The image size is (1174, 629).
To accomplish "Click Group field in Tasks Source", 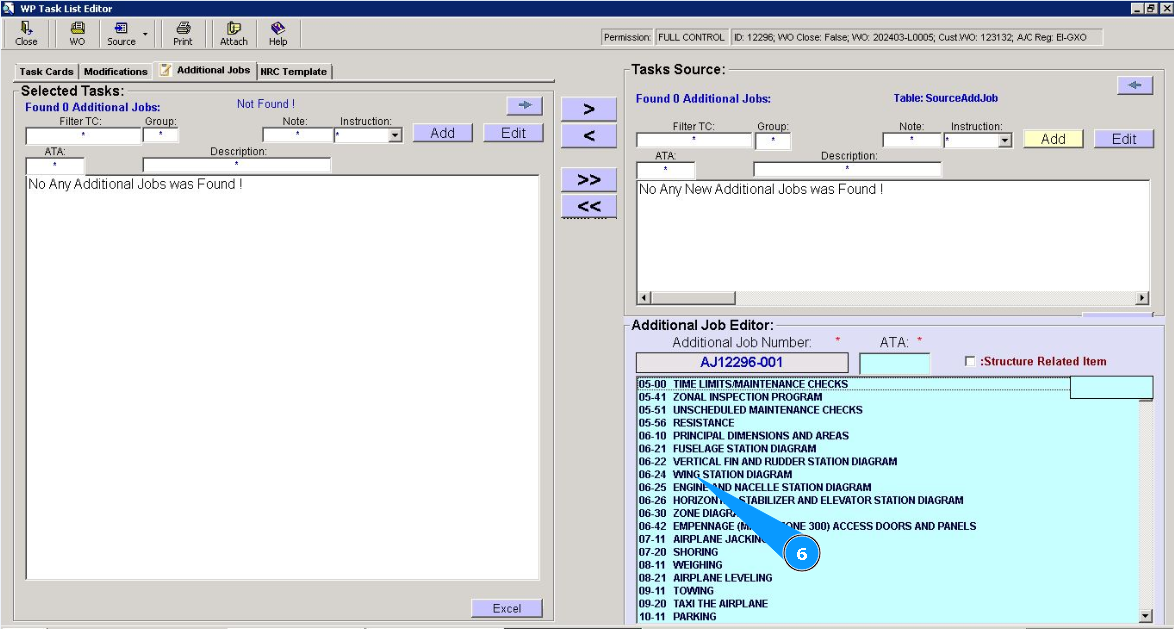I will pos(773,141).
